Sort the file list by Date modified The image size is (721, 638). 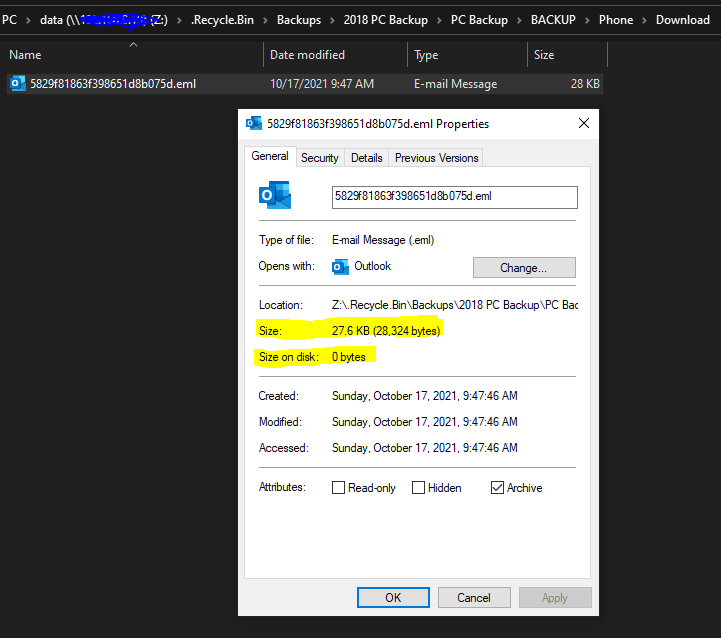(x=307, y=55)
